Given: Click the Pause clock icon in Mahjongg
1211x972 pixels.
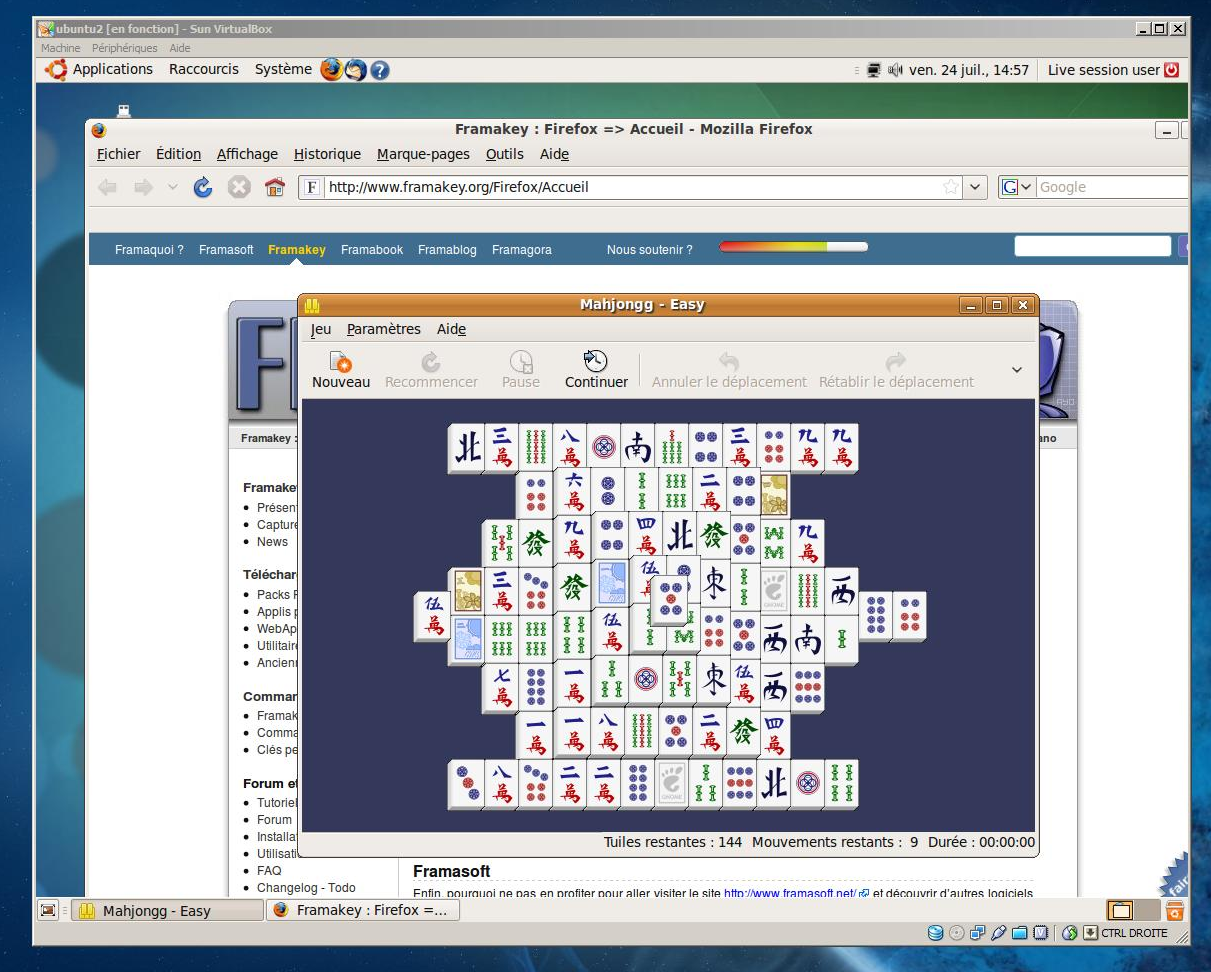Looking at the screenshot, I should (521, 362).
